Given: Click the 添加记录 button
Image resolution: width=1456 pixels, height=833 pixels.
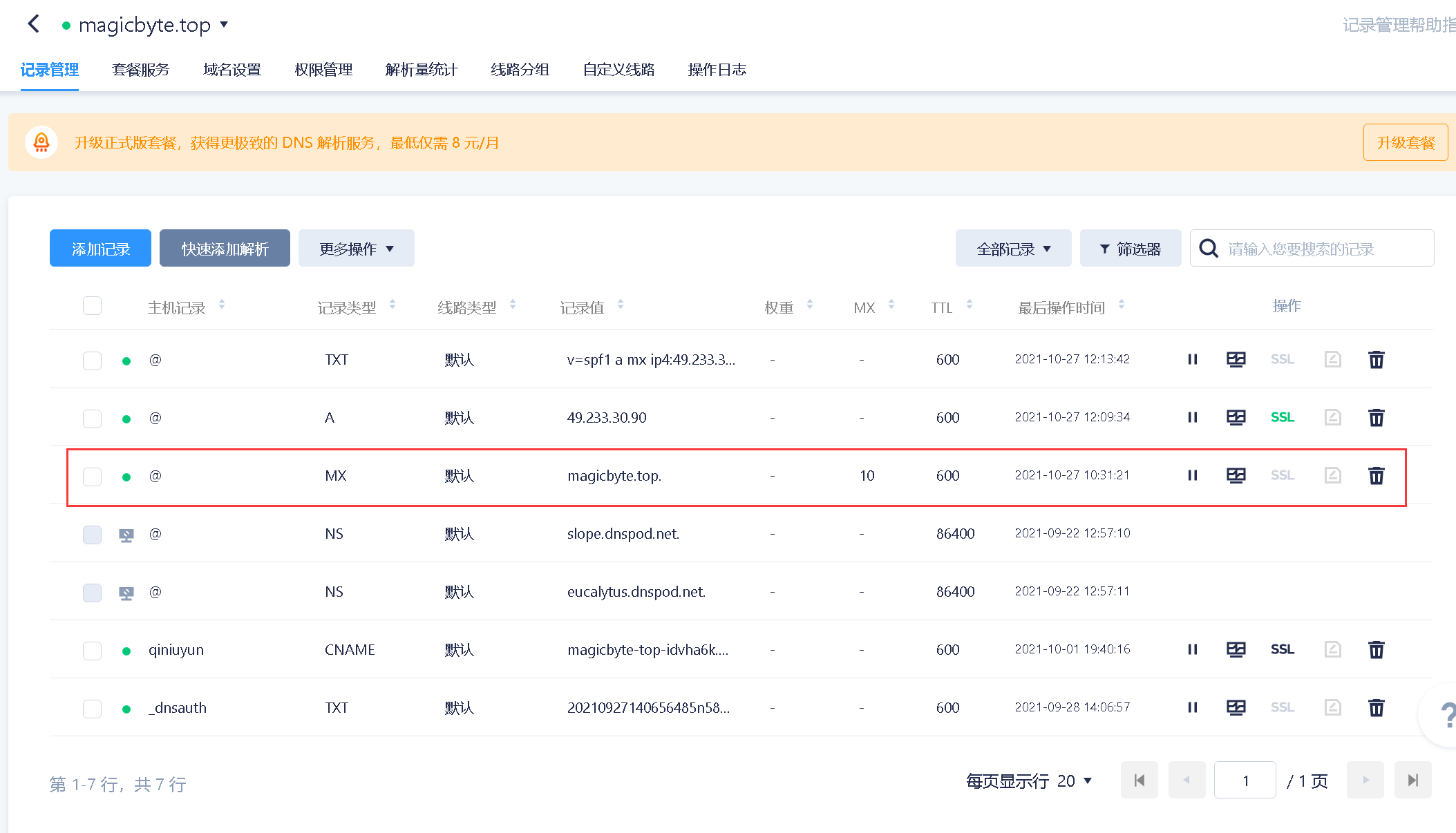Looking at the screenshot, I should tap(100, 248).
